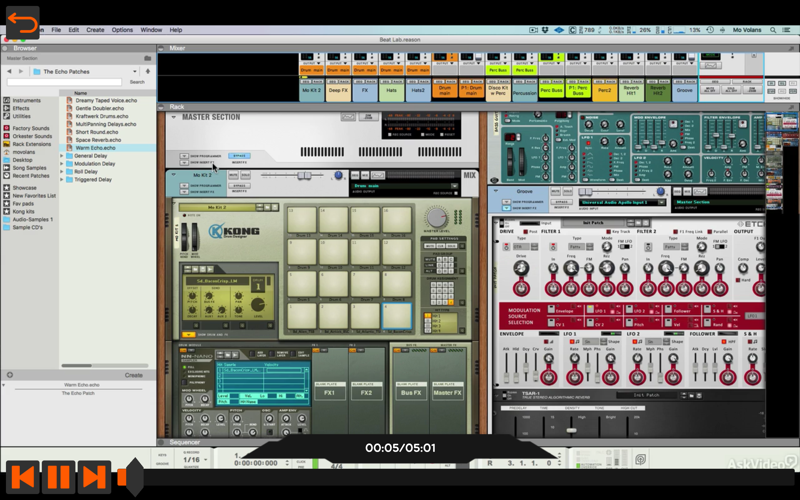The height and width of the screenshot is (500, 800).
Task: Click the orange back arrow icon
Action: (x=23, y=23)
